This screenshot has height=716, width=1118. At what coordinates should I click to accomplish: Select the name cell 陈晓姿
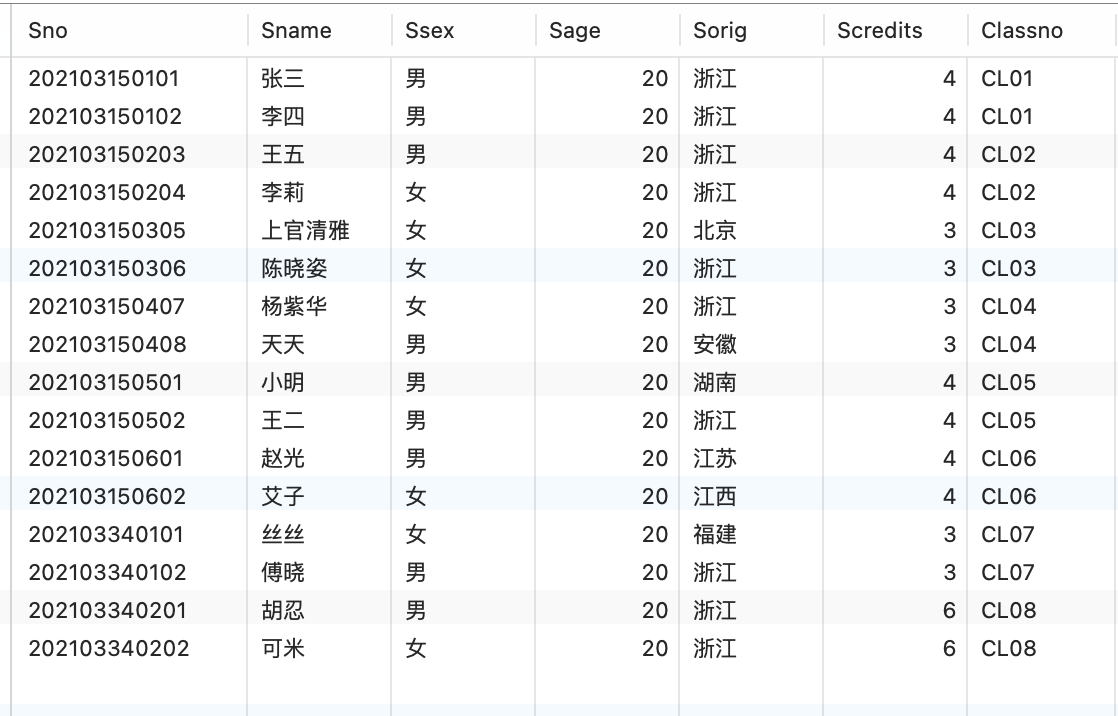coord(294,269)
